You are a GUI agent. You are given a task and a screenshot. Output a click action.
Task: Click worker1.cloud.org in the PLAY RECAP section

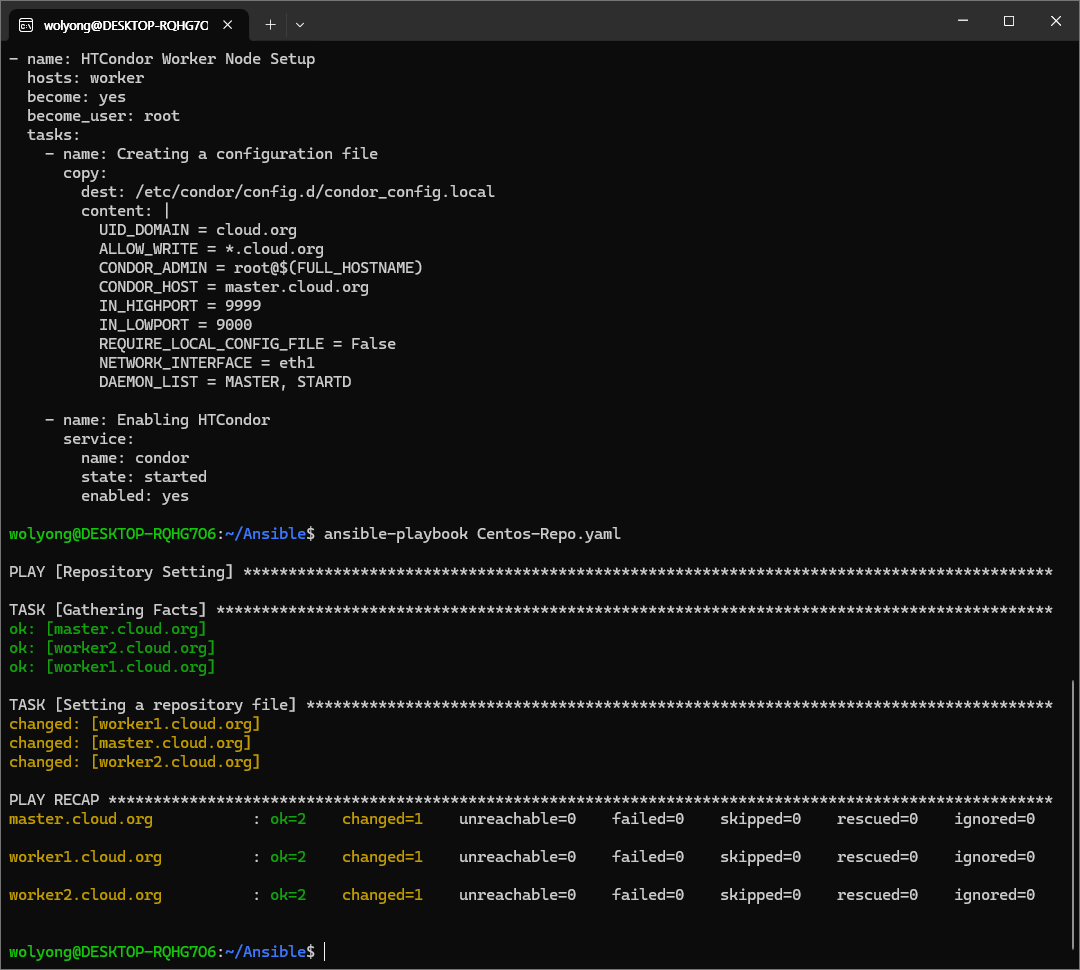coord(85,857)
